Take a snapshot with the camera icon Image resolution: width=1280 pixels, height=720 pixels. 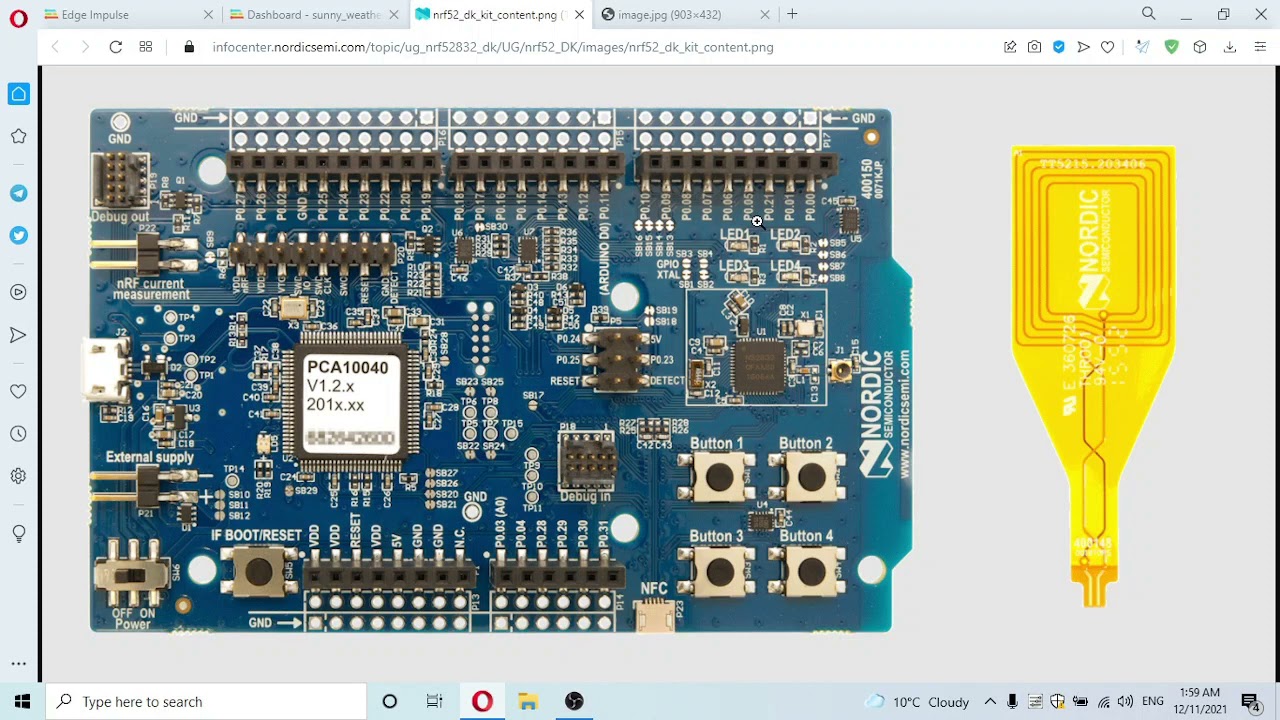click(x=1034, y=47)
